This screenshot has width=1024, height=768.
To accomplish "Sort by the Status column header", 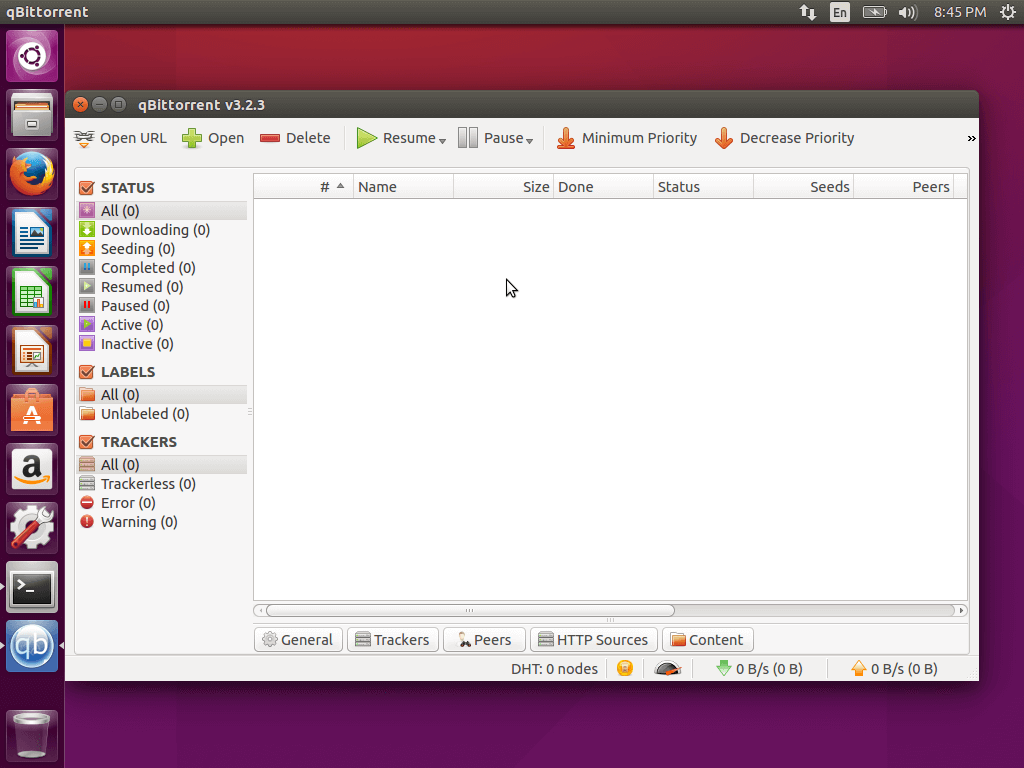I will [x=703, y=187].
